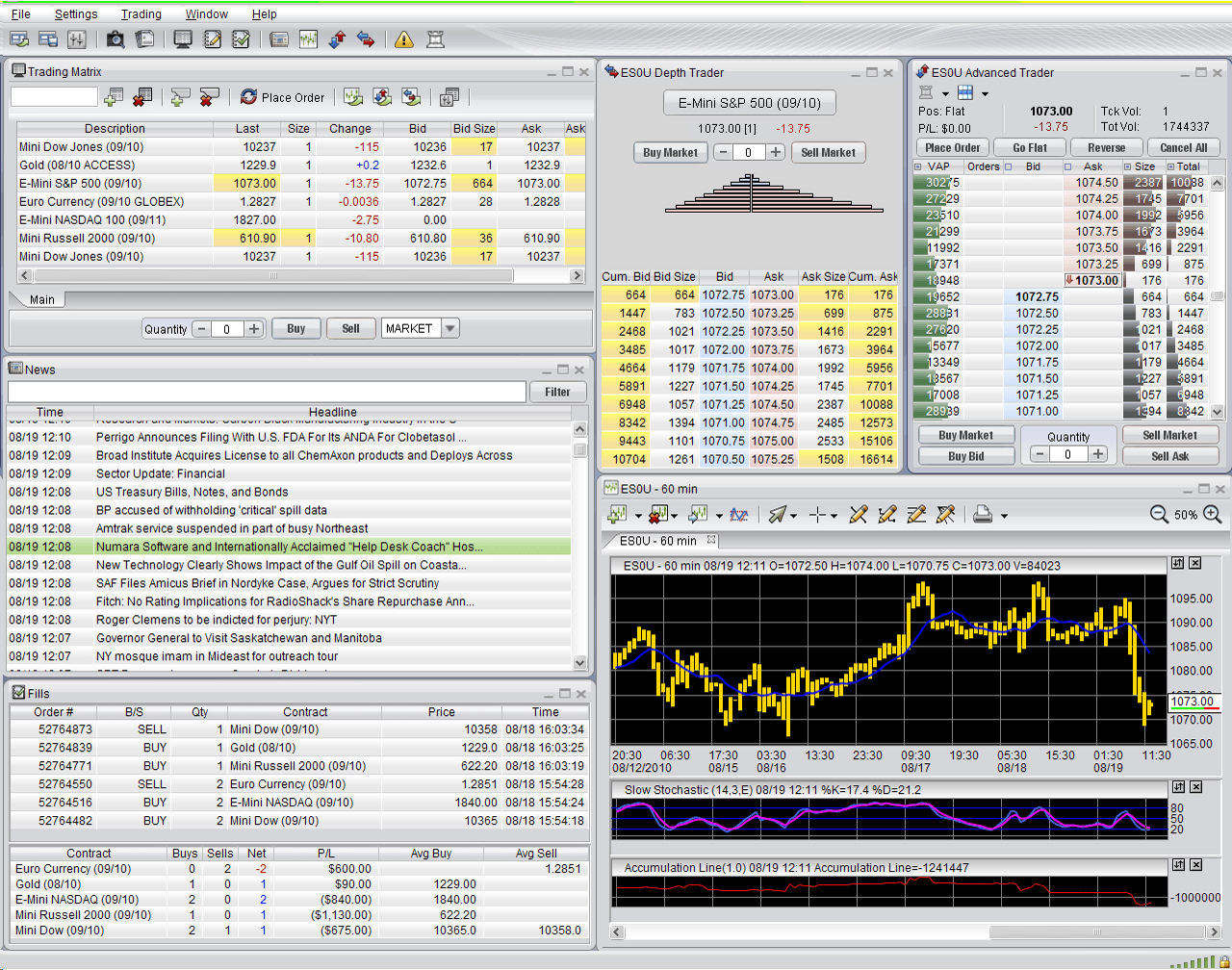The width and height of the screenshot is (1232, 970).
Task: Click the Reverse button in Advanced Trader
Action: click(x=1107, y=147)
